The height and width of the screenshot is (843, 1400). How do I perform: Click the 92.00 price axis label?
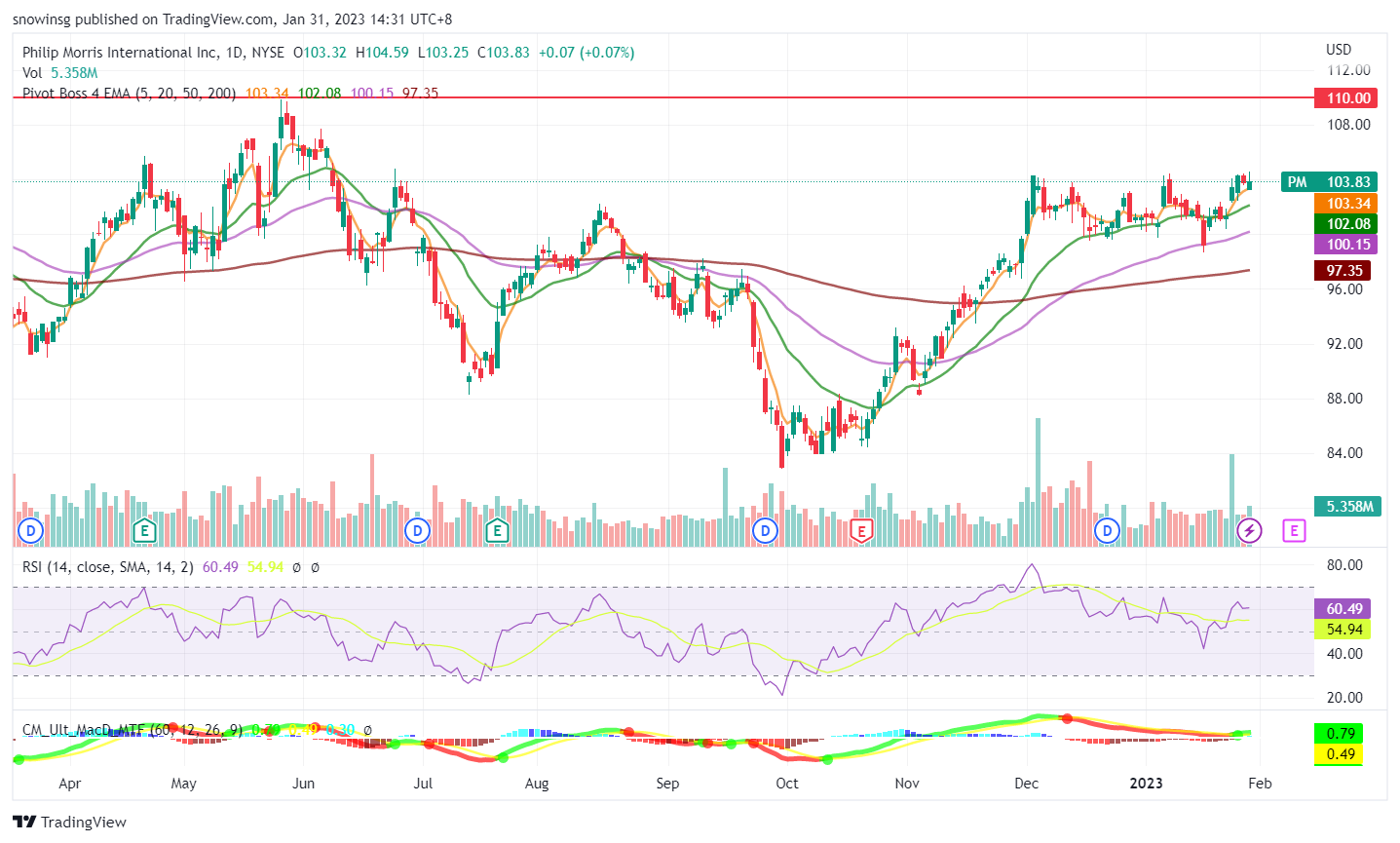1344,344
